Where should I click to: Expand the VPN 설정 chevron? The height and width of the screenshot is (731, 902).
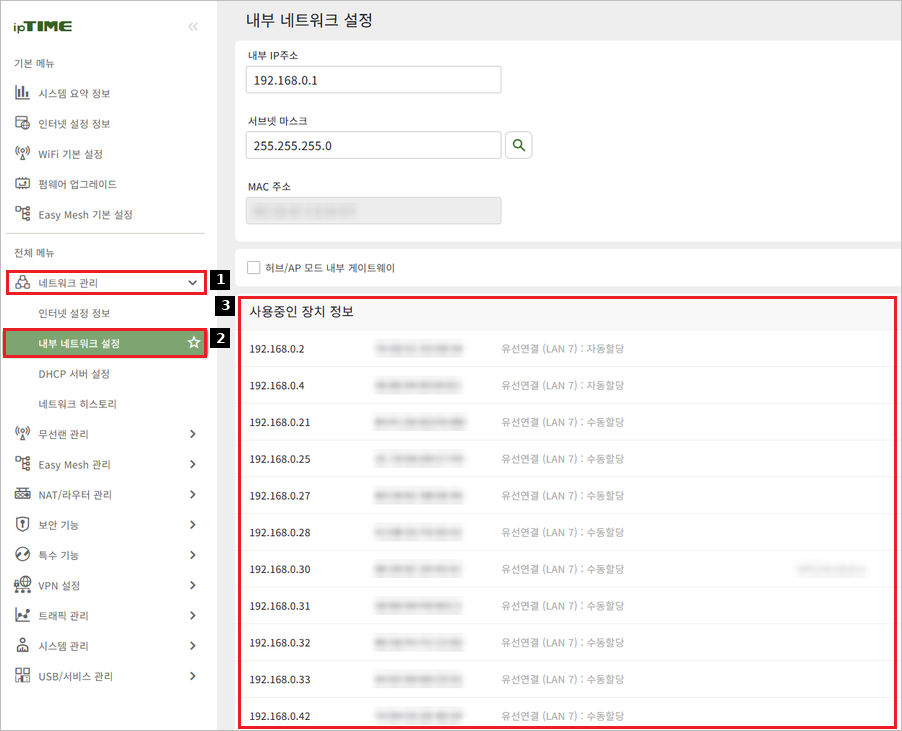click(x=193, y=585)
